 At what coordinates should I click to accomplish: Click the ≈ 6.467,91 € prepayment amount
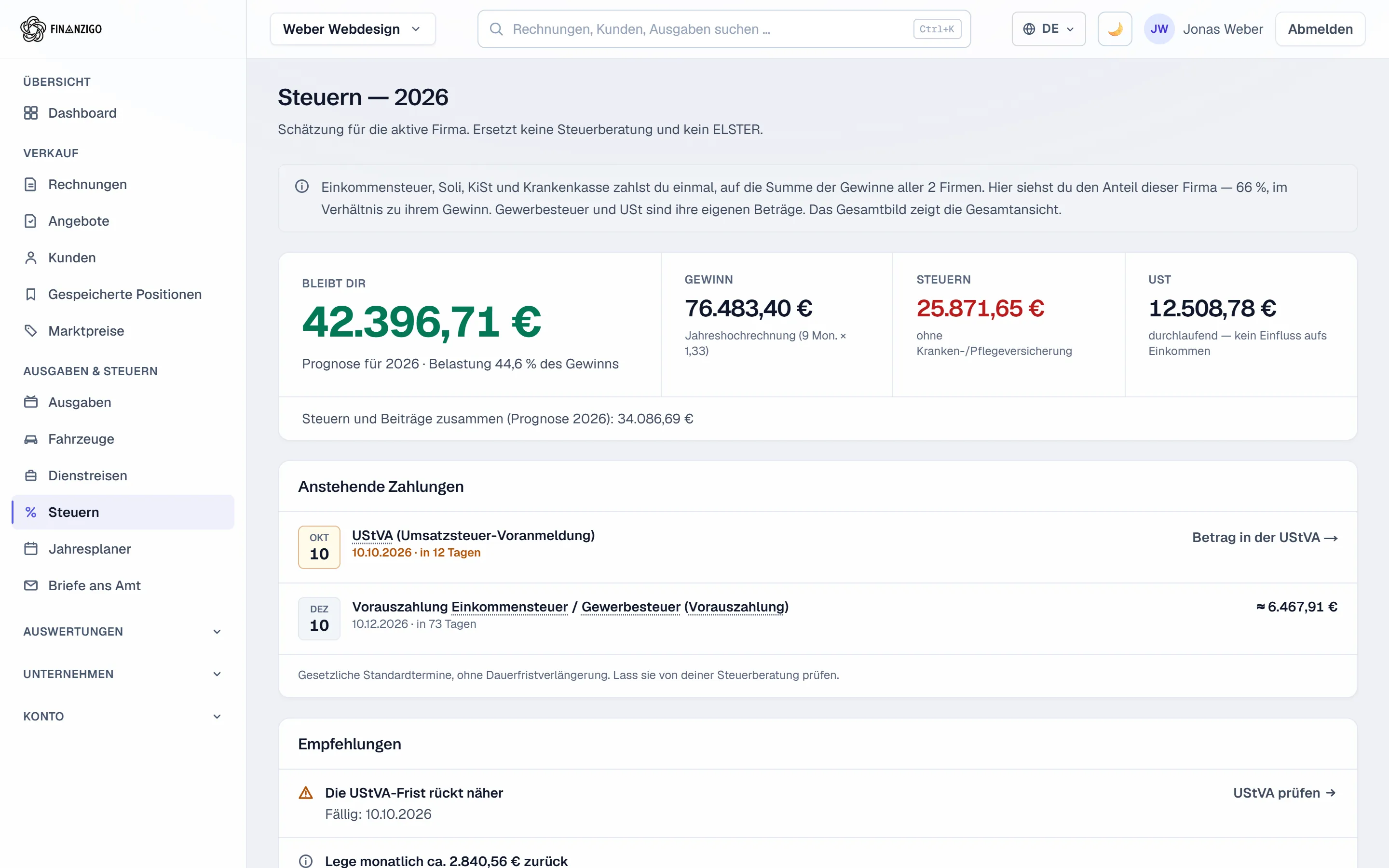pyautogui.click(x=1296, y=607)
